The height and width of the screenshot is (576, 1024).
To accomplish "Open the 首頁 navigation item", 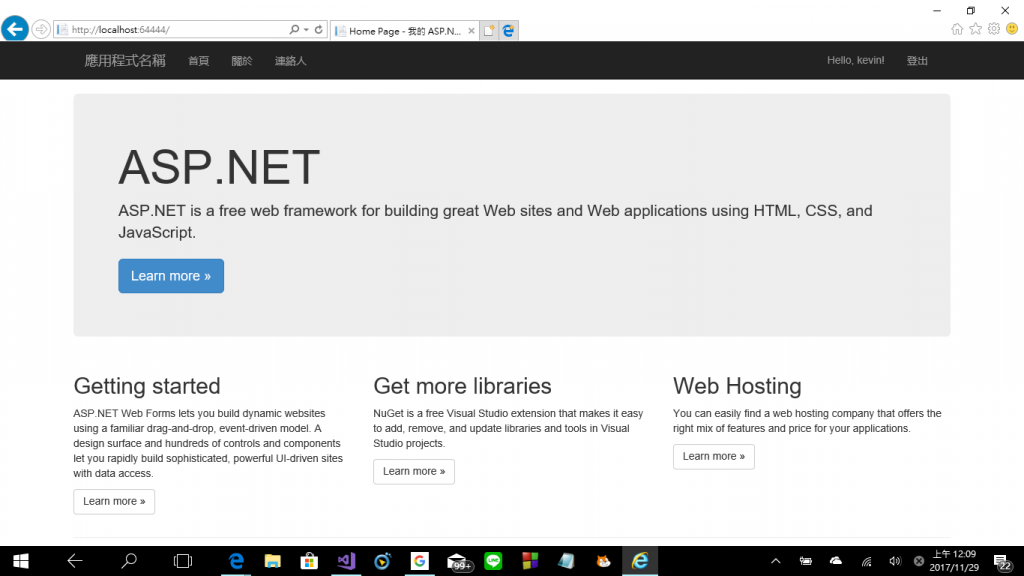I will tap(199, 61).
